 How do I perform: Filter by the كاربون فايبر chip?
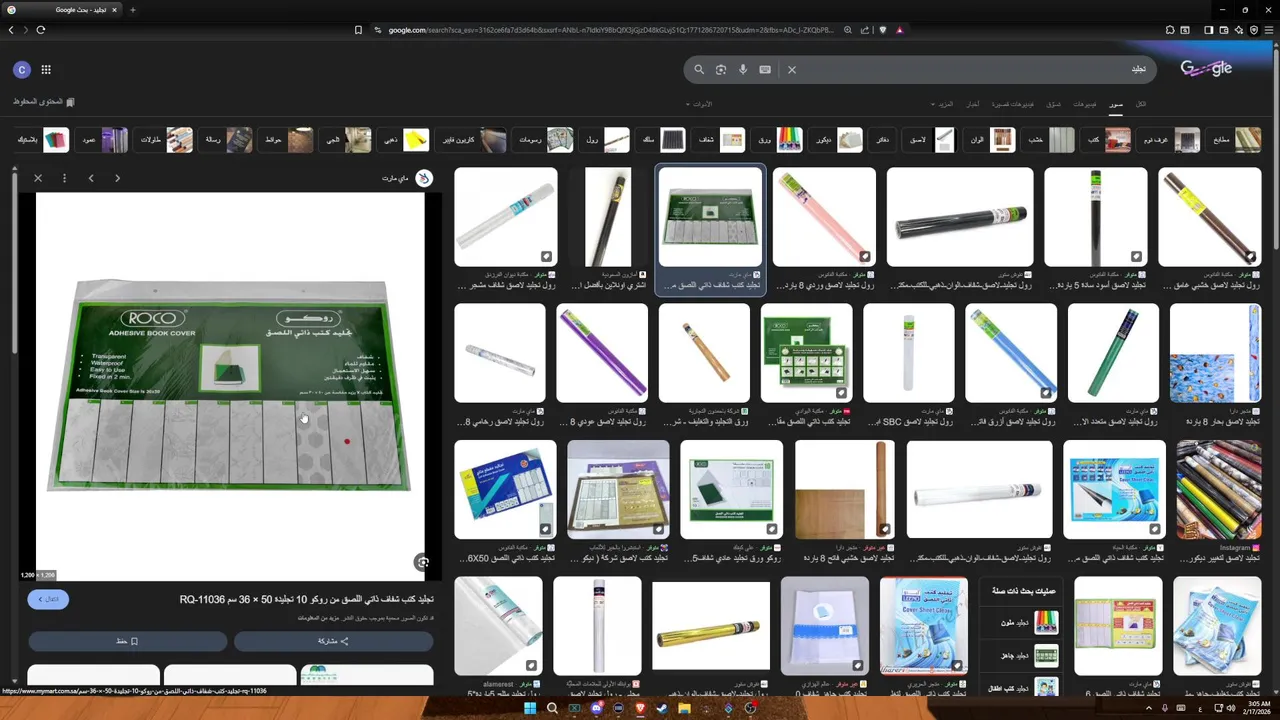(472, 140)
